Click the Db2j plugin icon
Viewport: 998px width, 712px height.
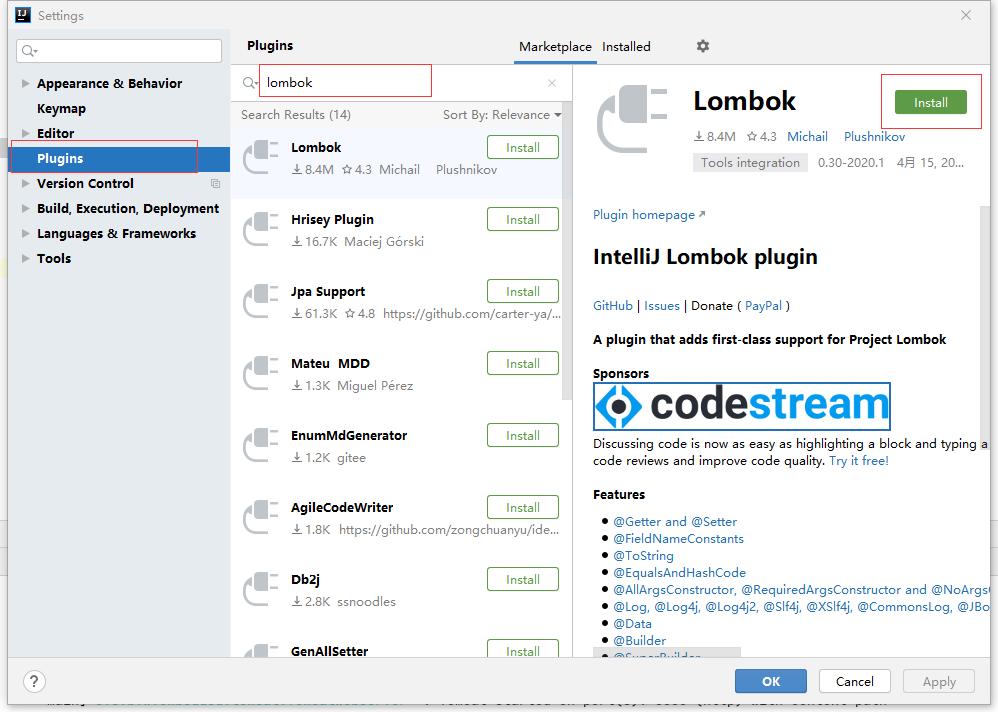261,588
